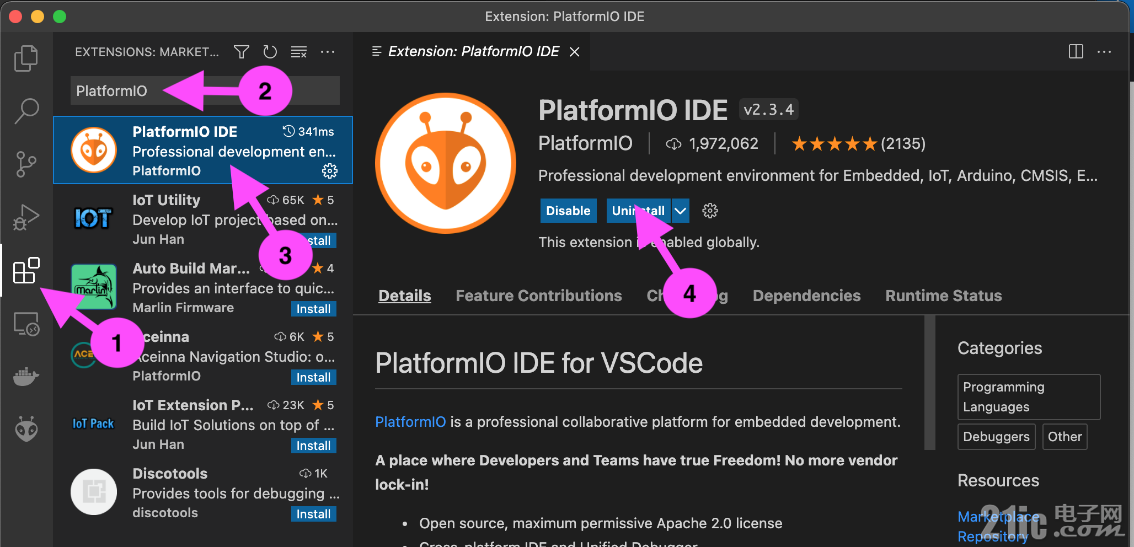Install the Aceinna extension
The width and height of the screenshot is (1134, 547).
pyautogui.click(x=314, y=377)
